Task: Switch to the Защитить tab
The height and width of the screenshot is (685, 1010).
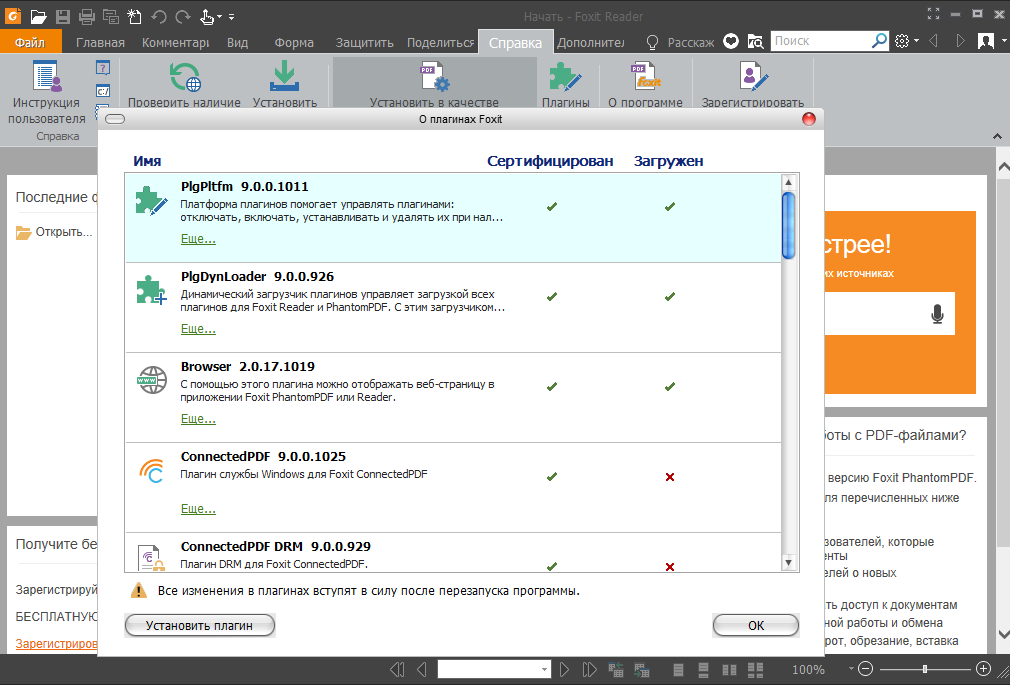Action: pos(364,43)
